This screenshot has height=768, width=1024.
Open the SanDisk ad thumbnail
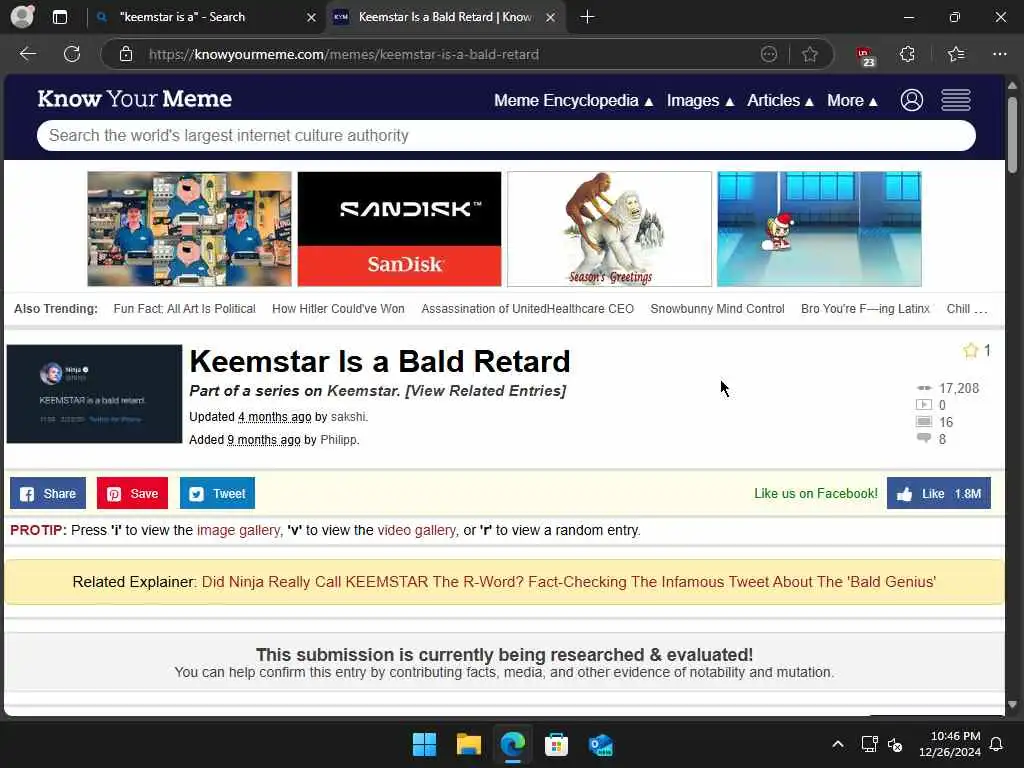(x=399, y=229)
